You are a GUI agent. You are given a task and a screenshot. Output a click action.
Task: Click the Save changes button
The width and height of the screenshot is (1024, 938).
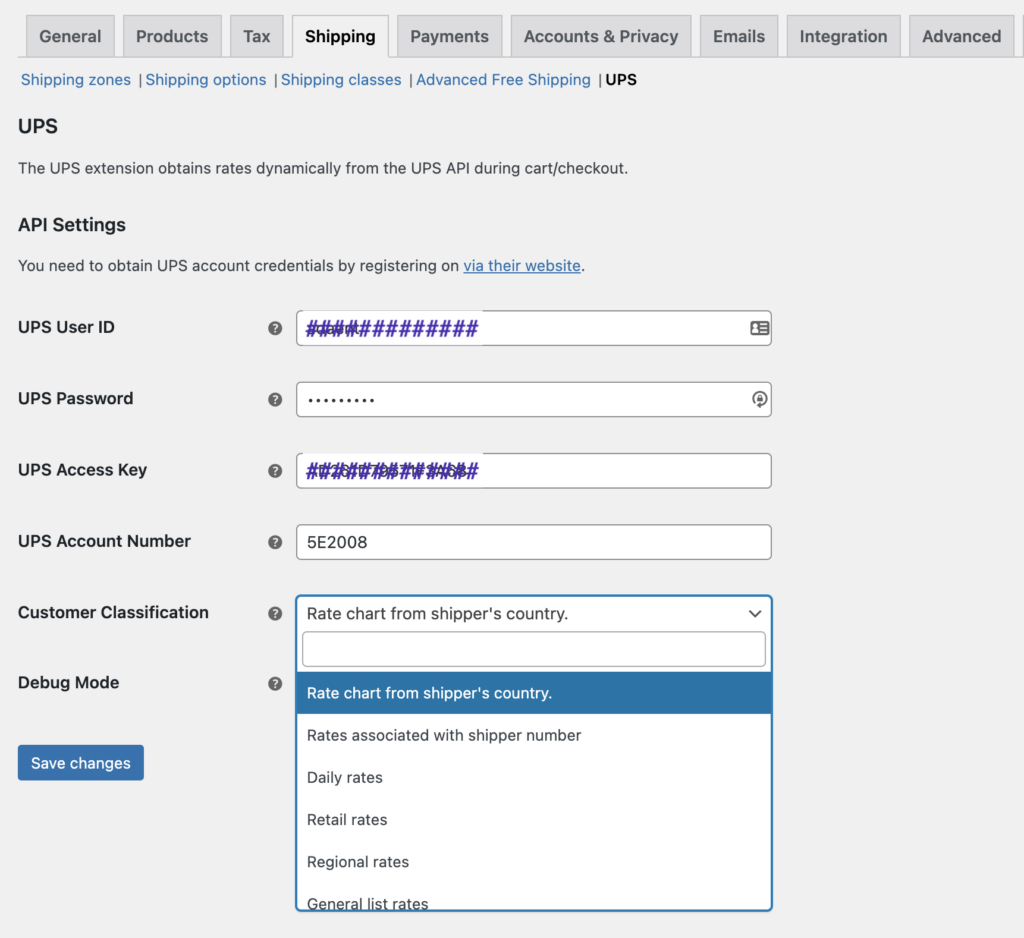click(81, 763)
